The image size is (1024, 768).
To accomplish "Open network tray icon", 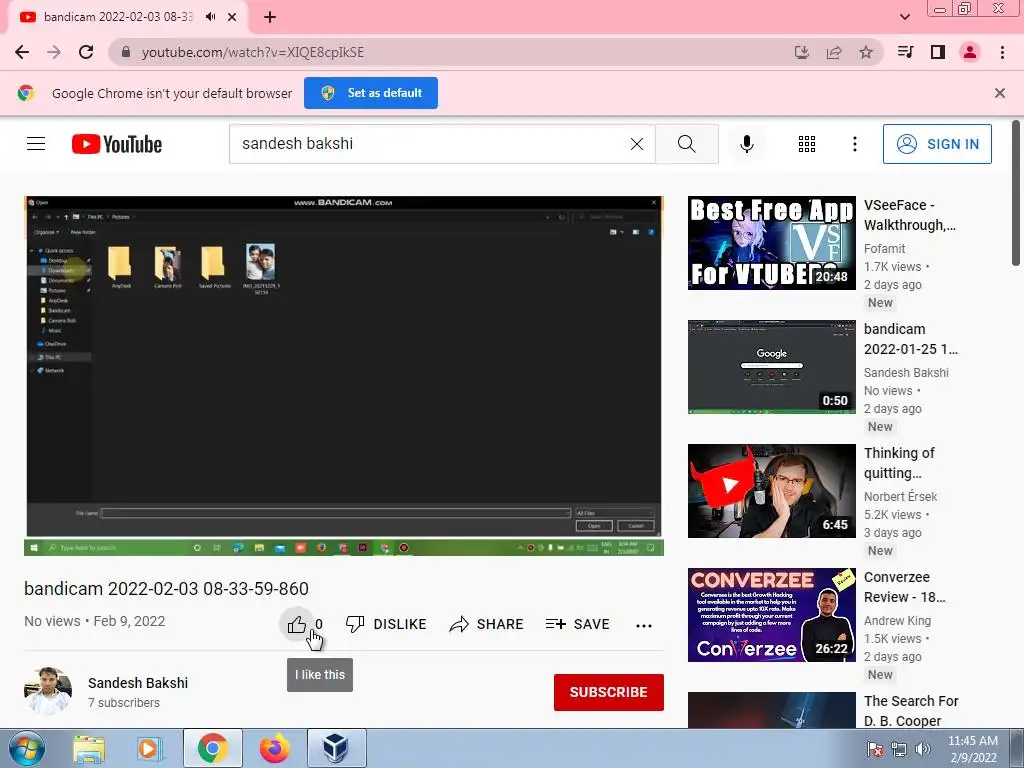I will coord(899,749).
